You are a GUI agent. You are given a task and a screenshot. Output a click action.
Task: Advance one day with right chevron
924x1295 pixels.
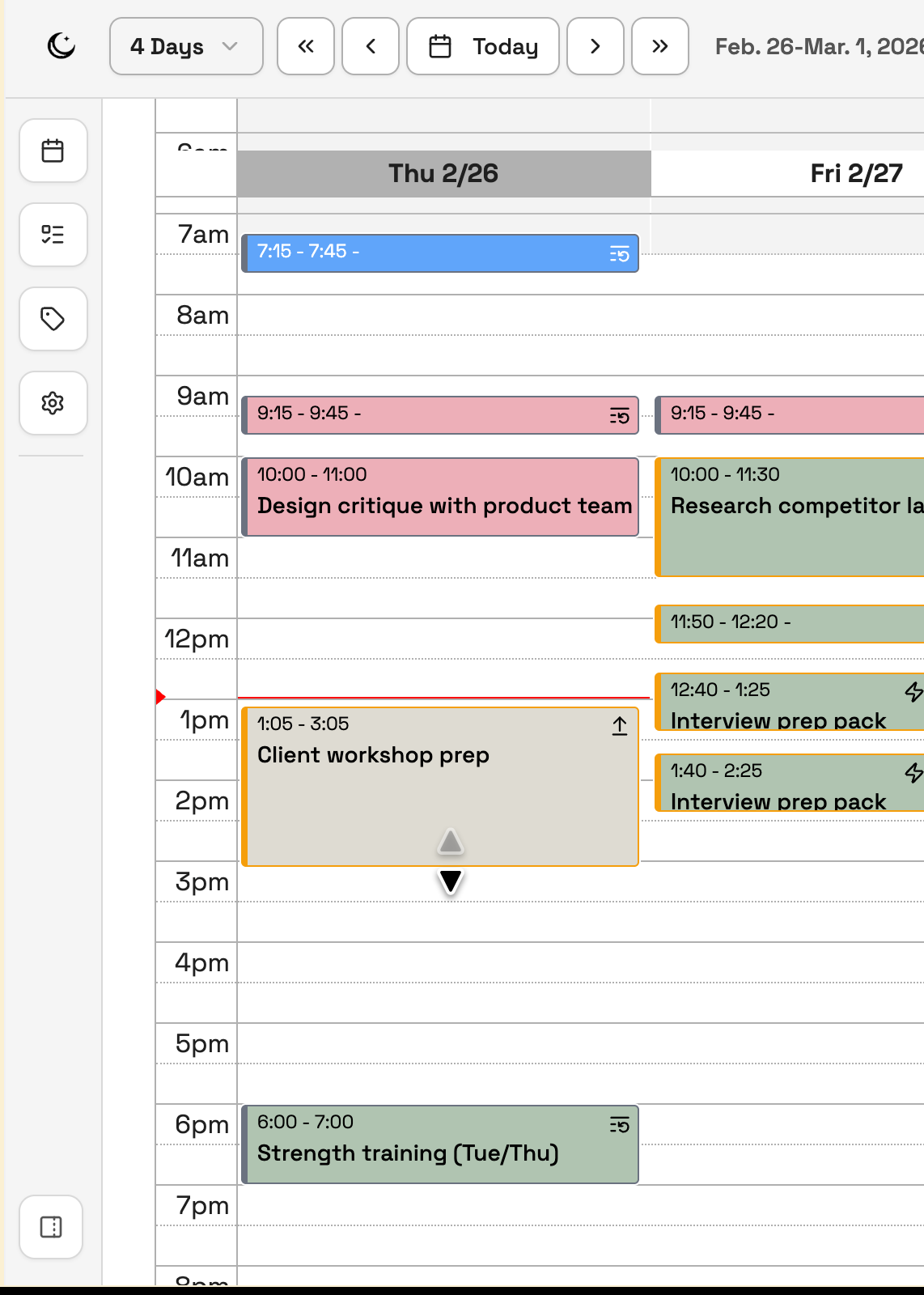click(596, 46)
